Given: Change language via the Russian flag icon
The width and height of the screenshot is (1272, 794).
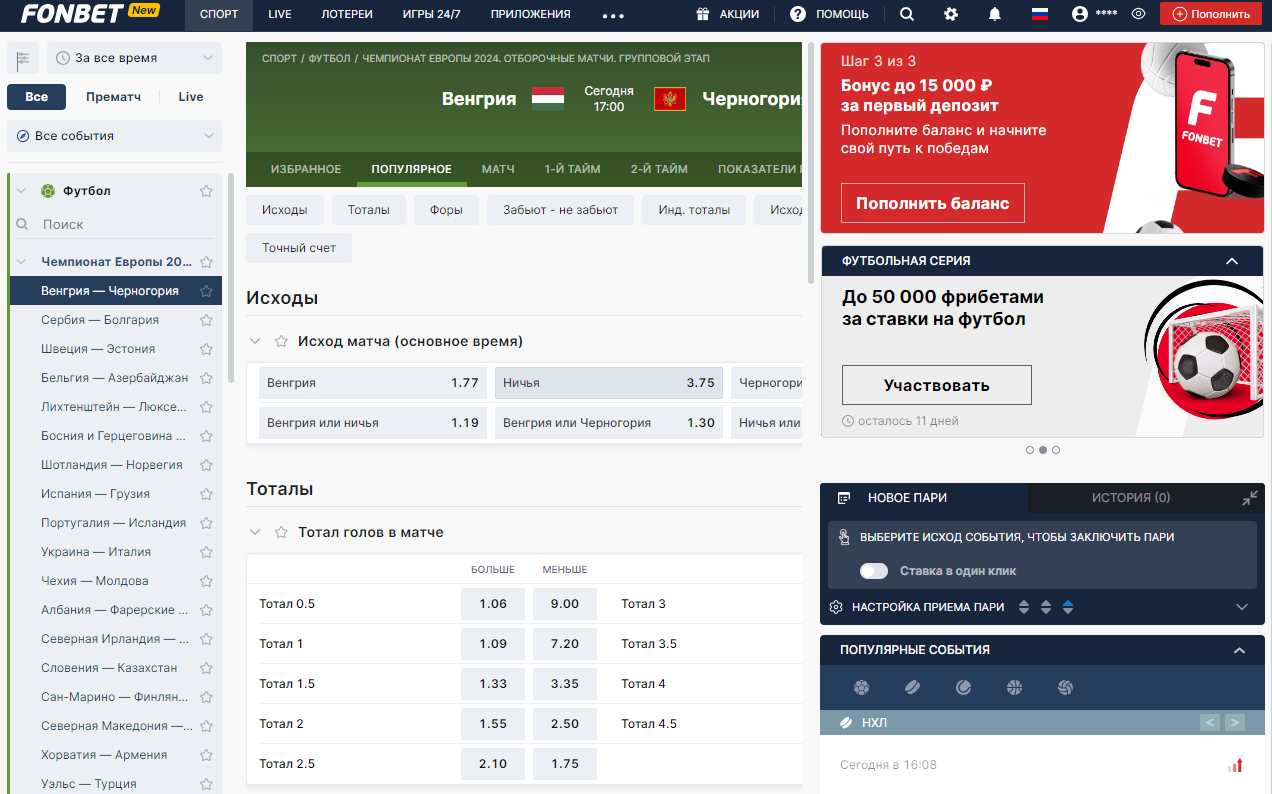Looking at the screenshot, I should pos(1039,14).
